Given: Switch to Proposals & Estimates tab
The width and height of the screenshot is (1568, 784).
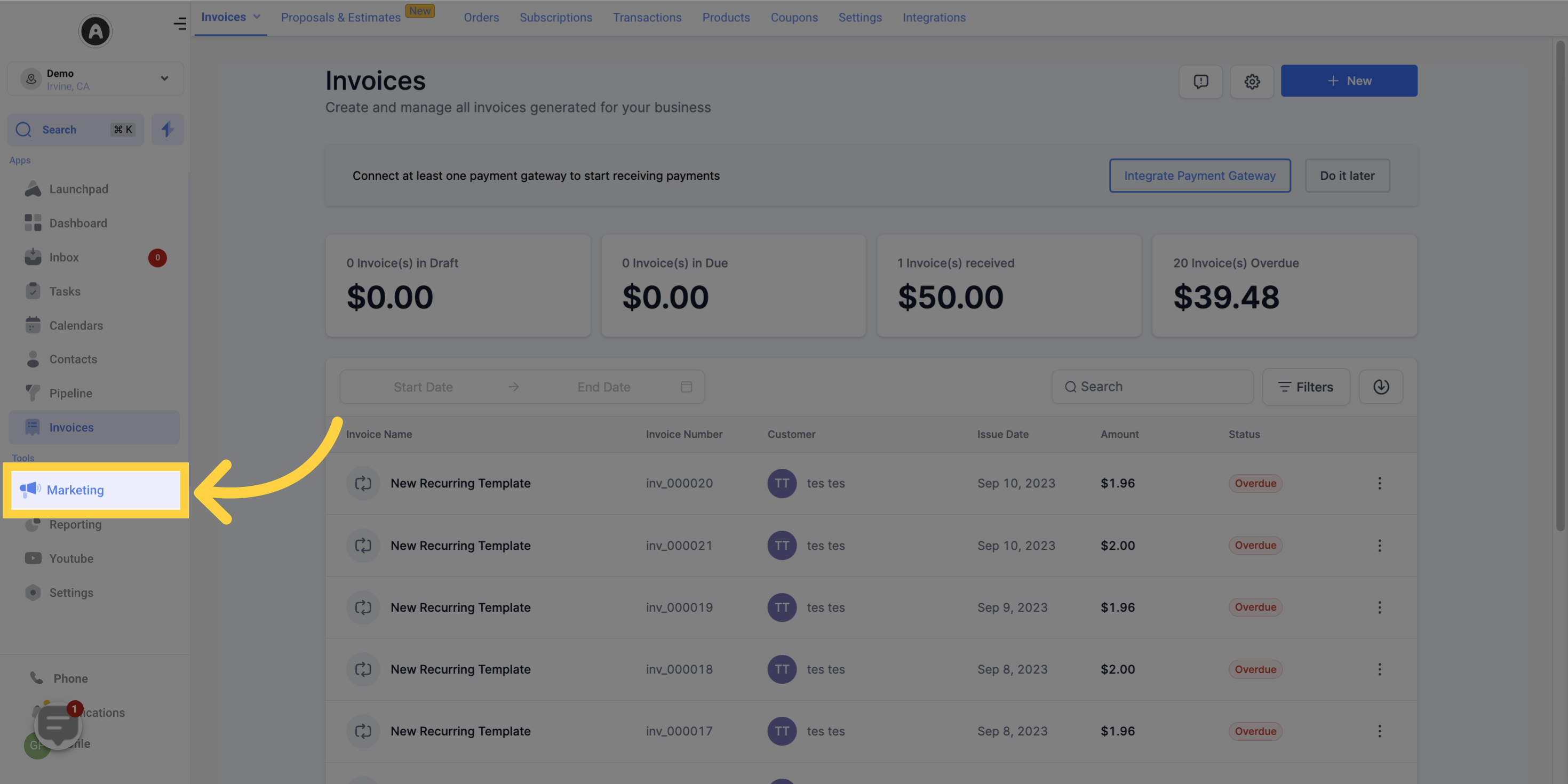Looking at the screenshot, I should point(340,18).
